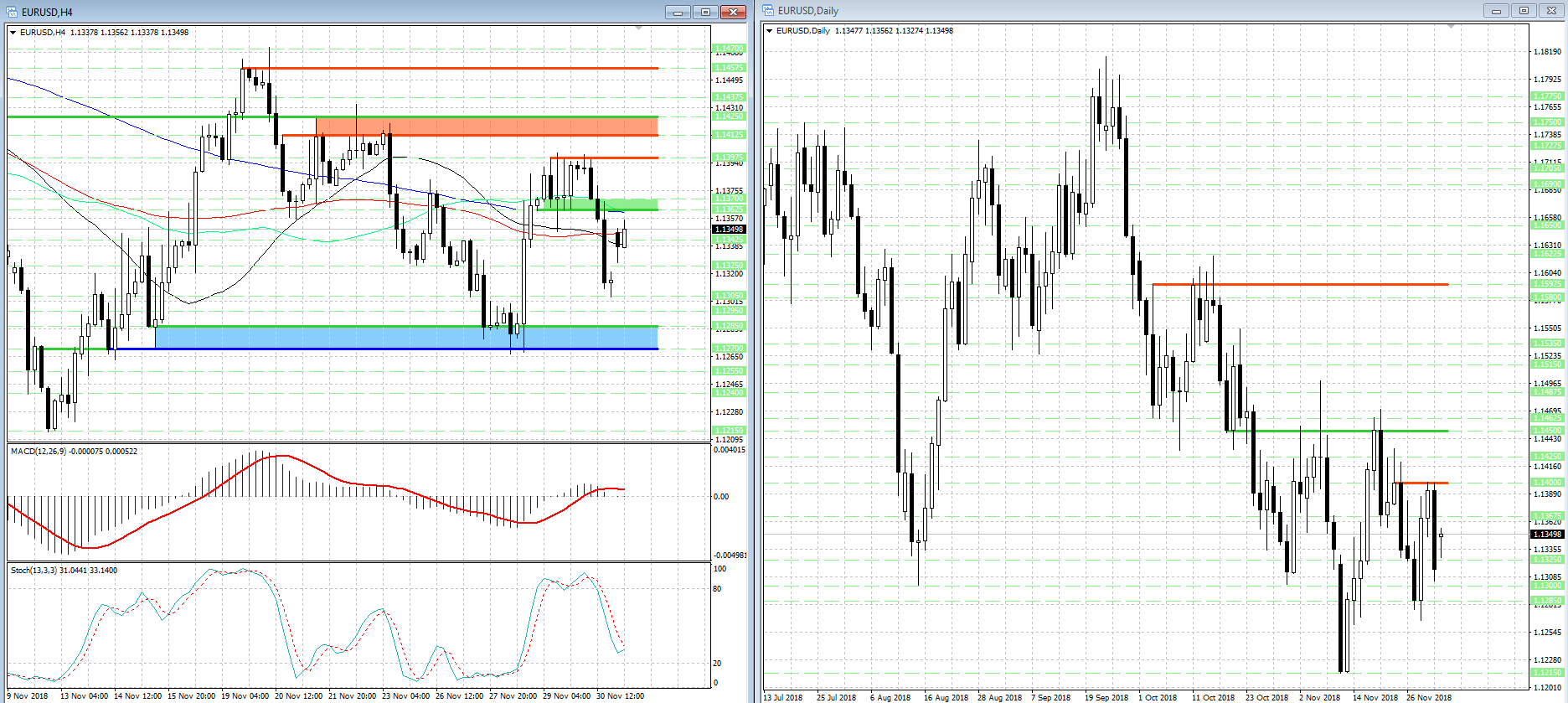1568x703 pixels.
Task: Select the orange resistance zone rectangle in H4 chart
Action: point(487,126)
